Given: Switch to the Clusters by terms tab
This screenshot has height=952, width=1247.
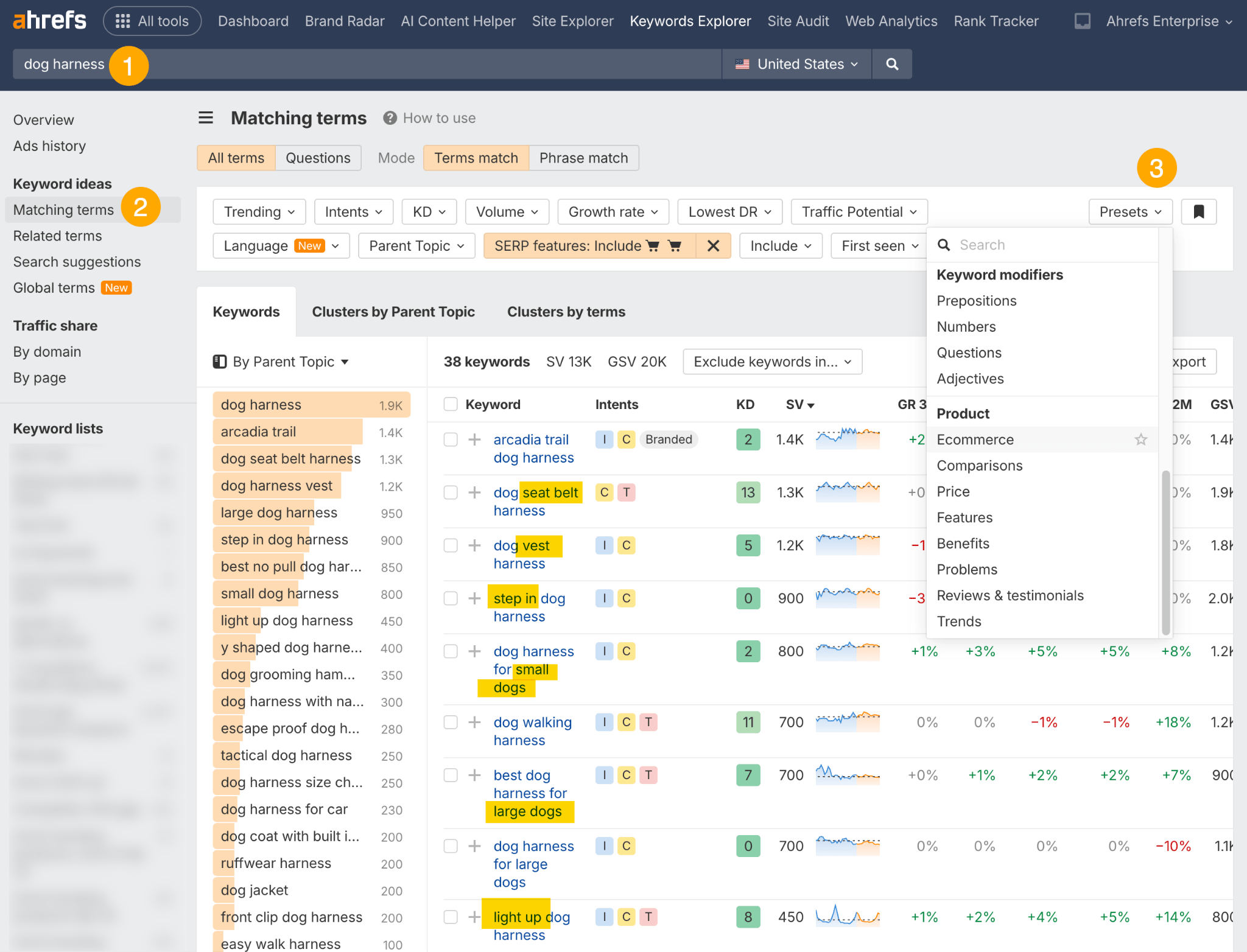Looking at the screenshot, I should point(566,311).
